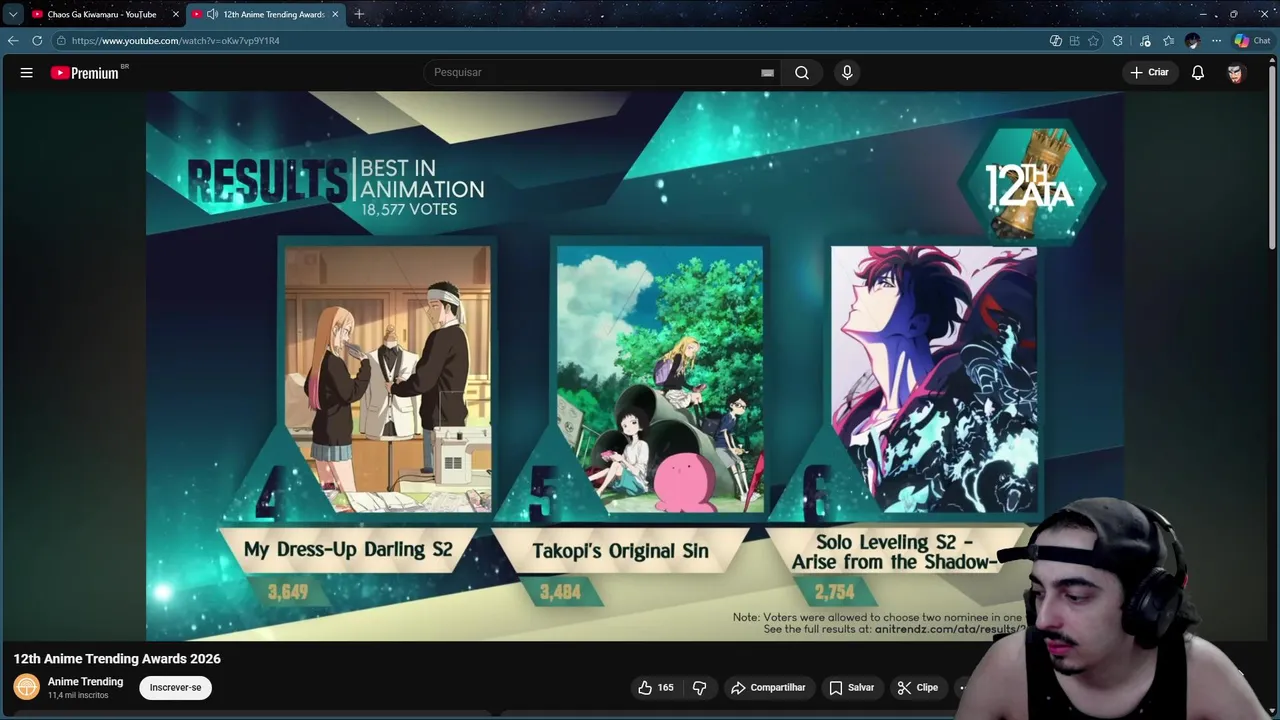Click the '165' like count
1280x720 pixels.
click(x=666, y=687)
